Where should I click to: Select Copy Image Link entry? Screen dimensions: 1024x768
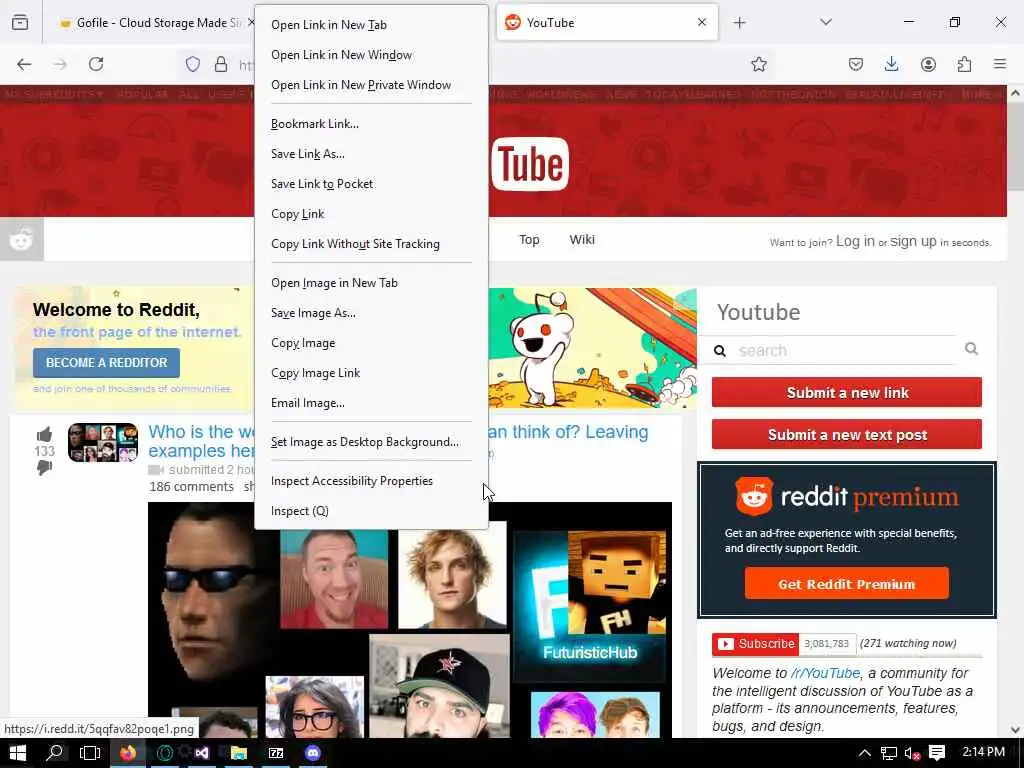[x=371, y=374]
